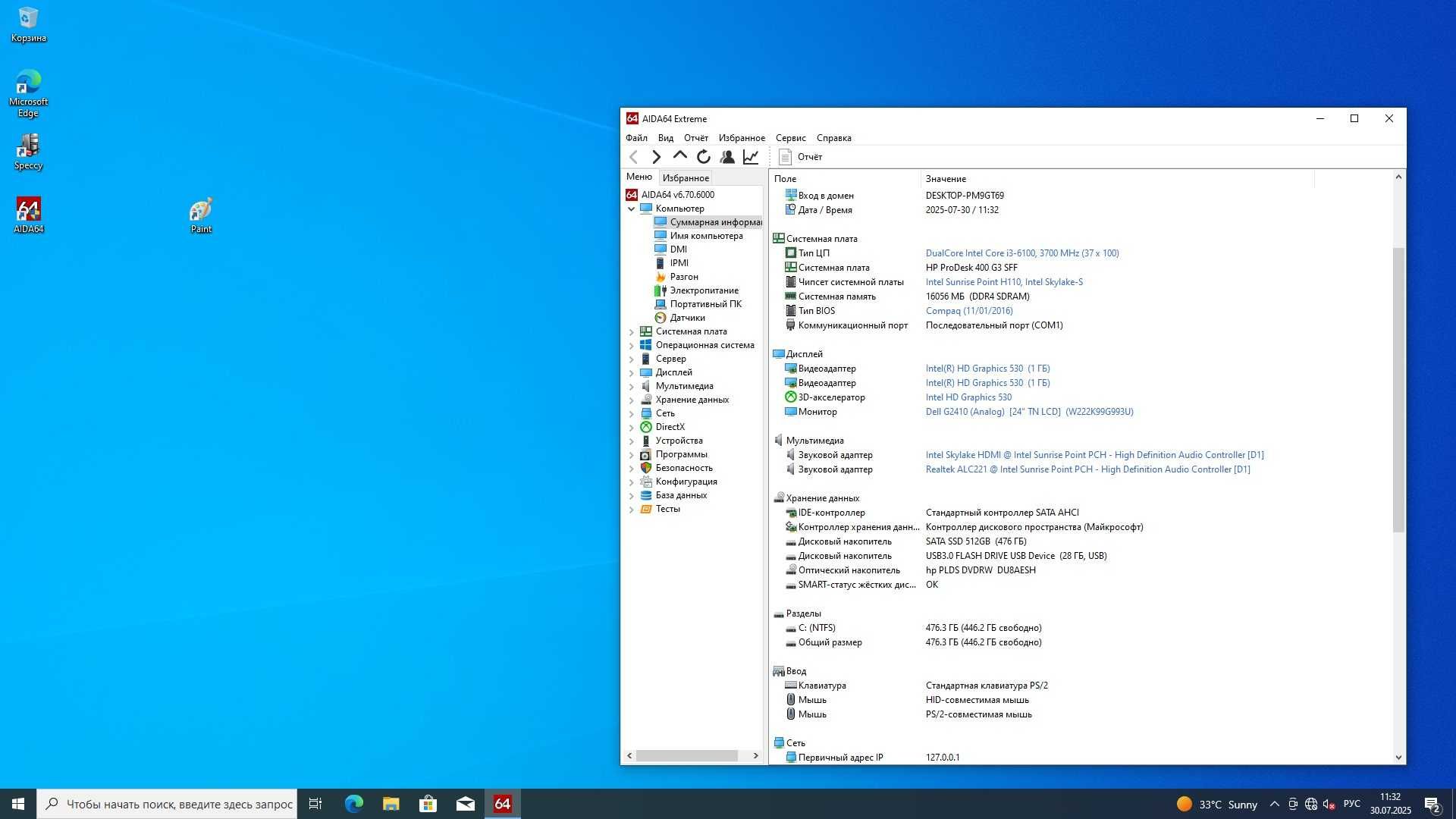Open the Справка menu
Image resolution: width=1456 pixels, height=819 pixels.
[x=834, y=138]
